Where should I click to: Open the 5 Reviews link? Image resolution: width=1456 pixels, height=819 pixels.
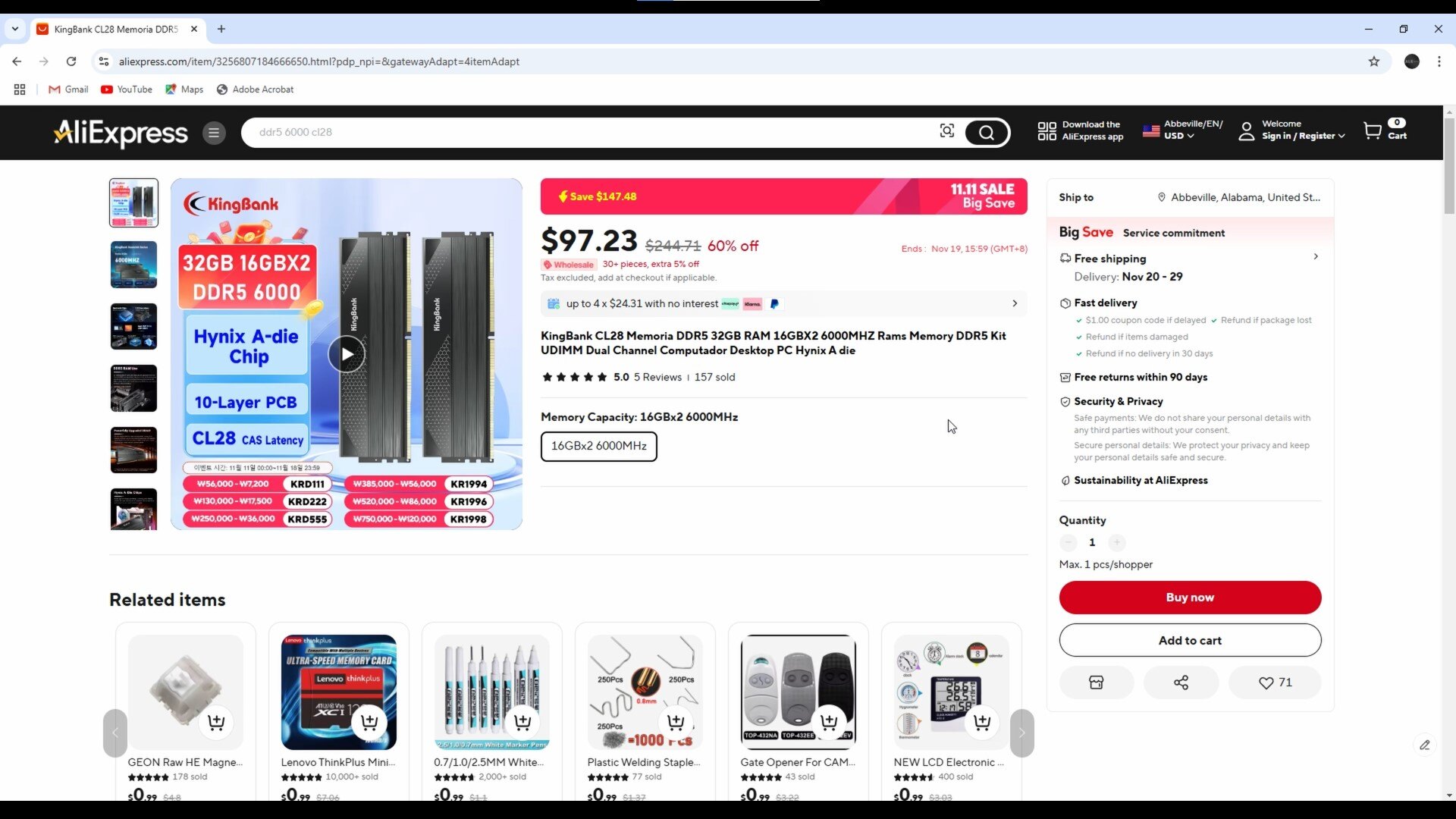coord(657,377)
